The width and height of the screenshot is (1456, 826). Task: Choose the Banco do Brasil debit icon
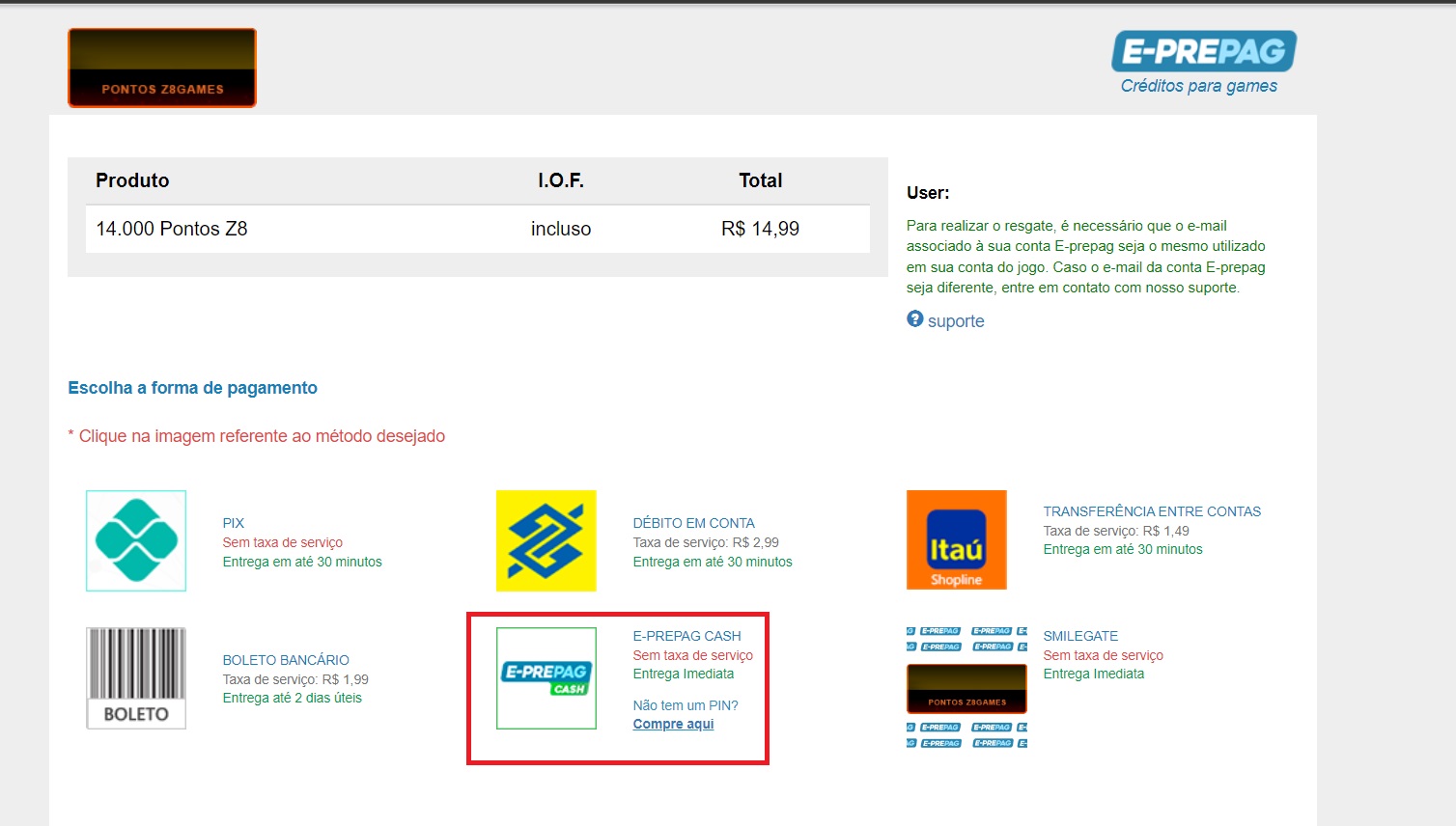546,540
